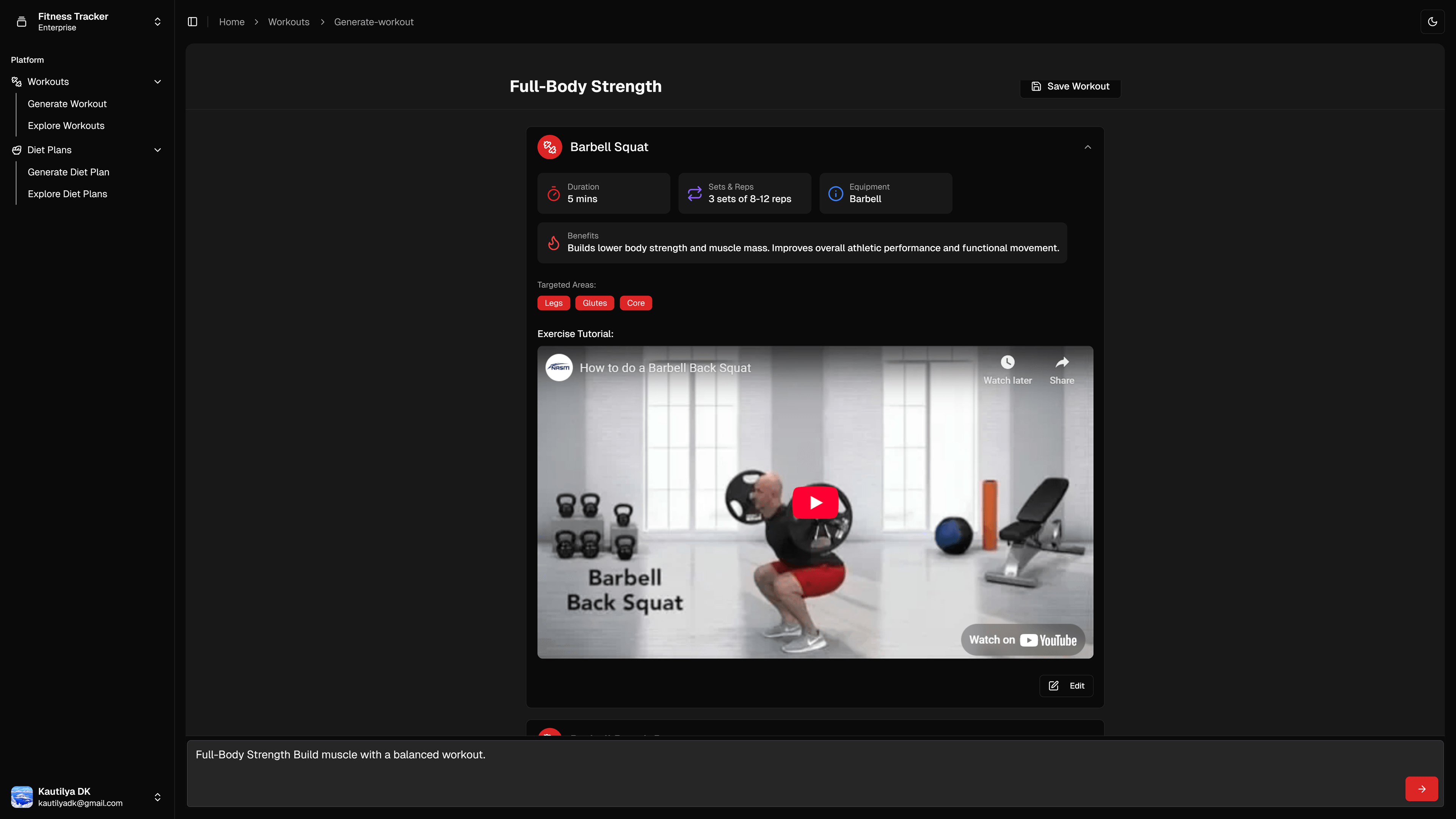Open Explore Workouts in sidebar

click(66, 126)
